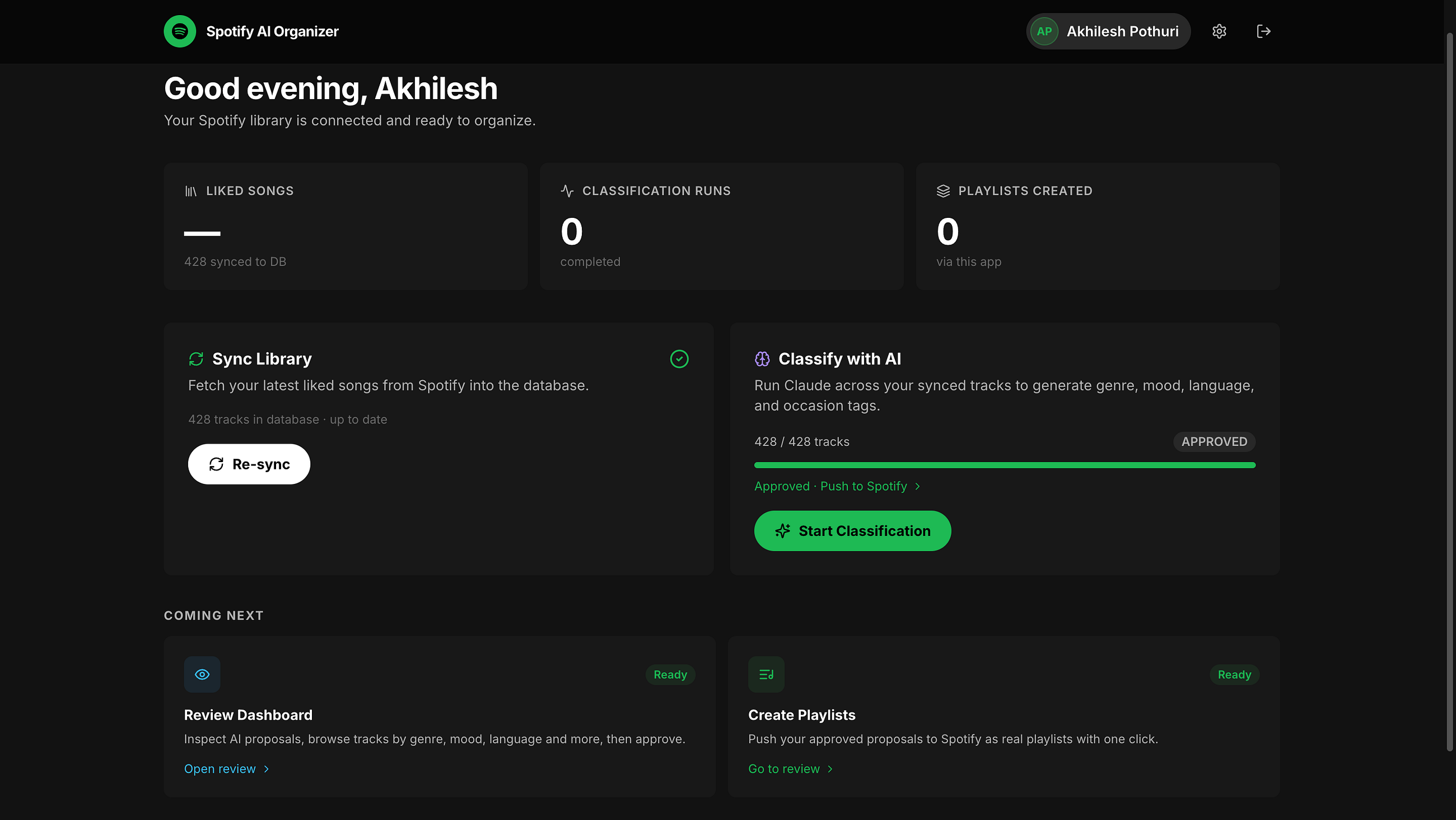
Task: Click the 'completed' caption under Classification Runs
Action: 590,262
